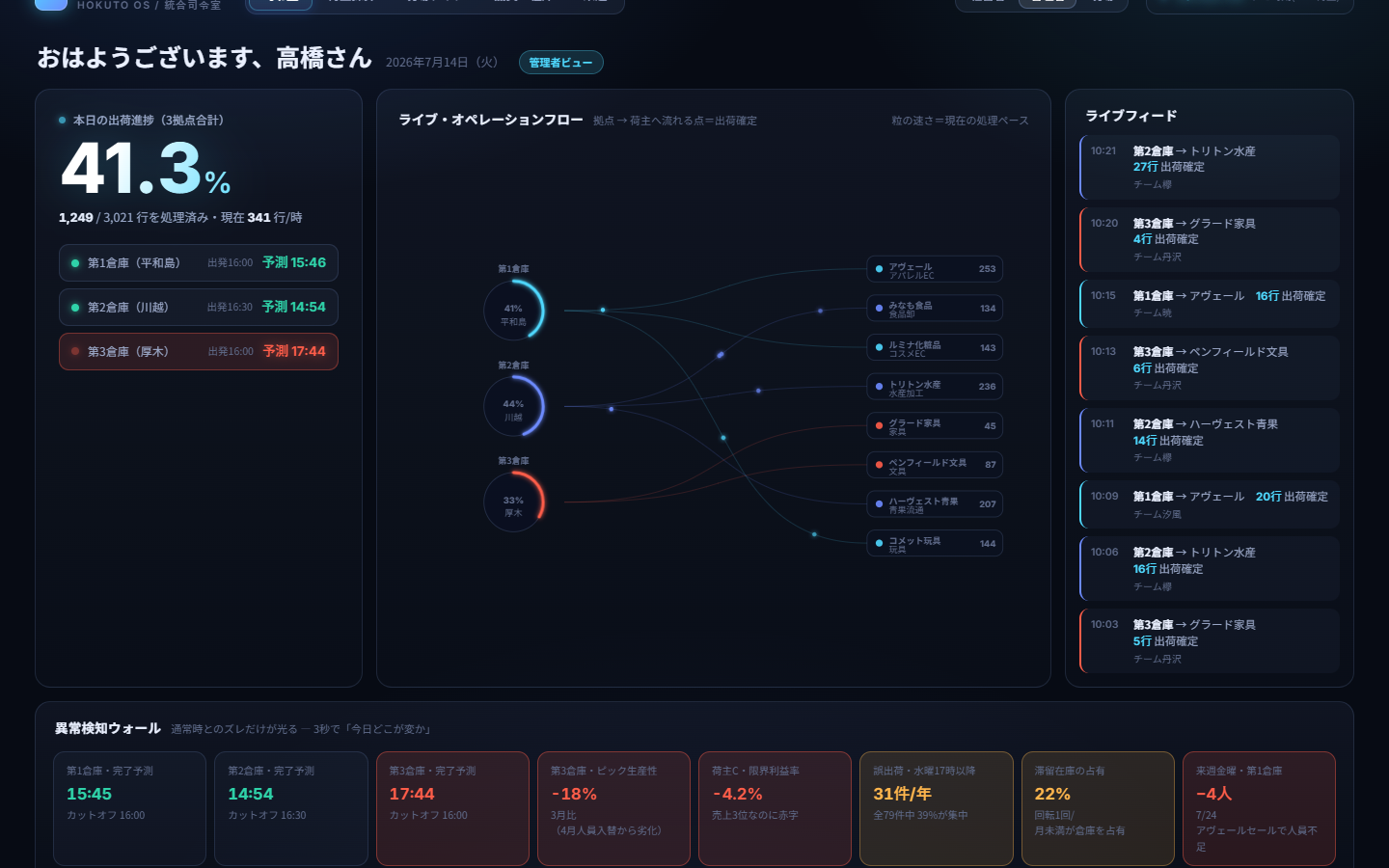Image resolution: width=1389 pixels, height=868 pixels.
Task: Open the 第3倉庫・ピック生産性 −18% anomaly card
Action: click(613, 808)
